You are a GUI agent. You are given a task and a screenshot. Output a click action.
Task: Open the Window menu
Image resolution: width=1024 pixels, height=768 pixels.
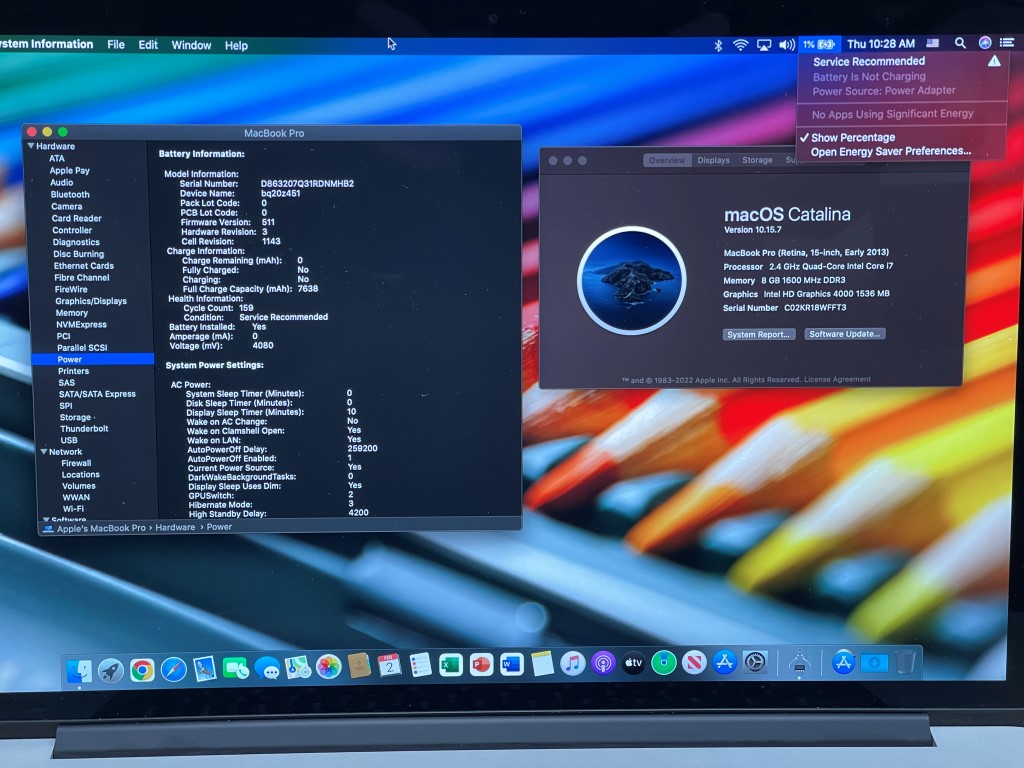(x=191, y=45)
